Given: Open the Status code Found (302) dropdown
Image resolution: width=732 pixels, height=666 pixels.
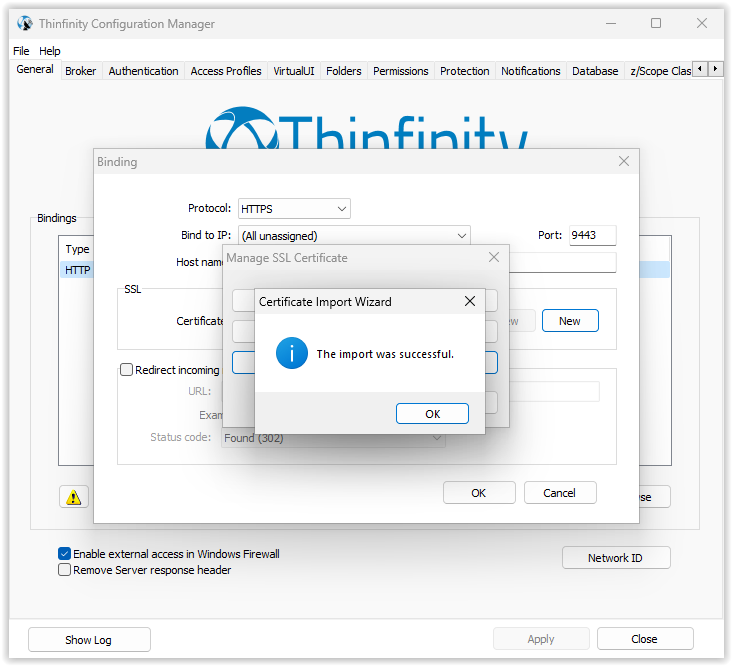Looking at the screenshot, I should pos(333,438).
